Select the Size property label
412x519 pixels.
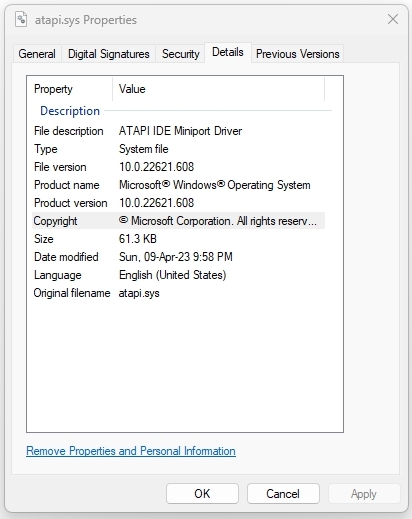(44, 239)
